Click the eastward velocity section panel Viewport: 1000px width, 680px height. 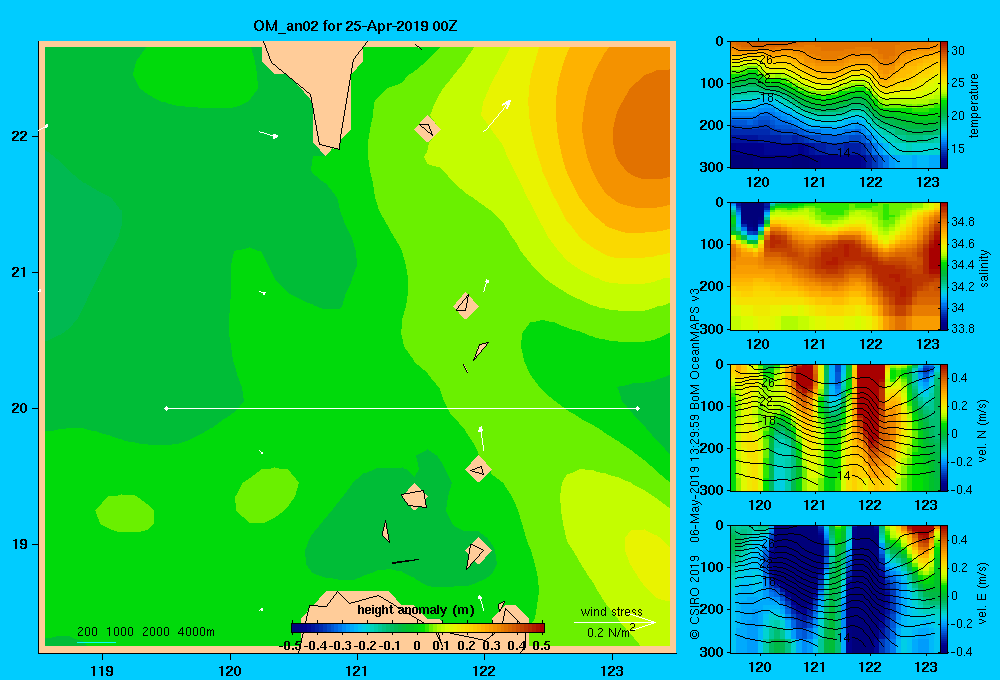[835, 589]
